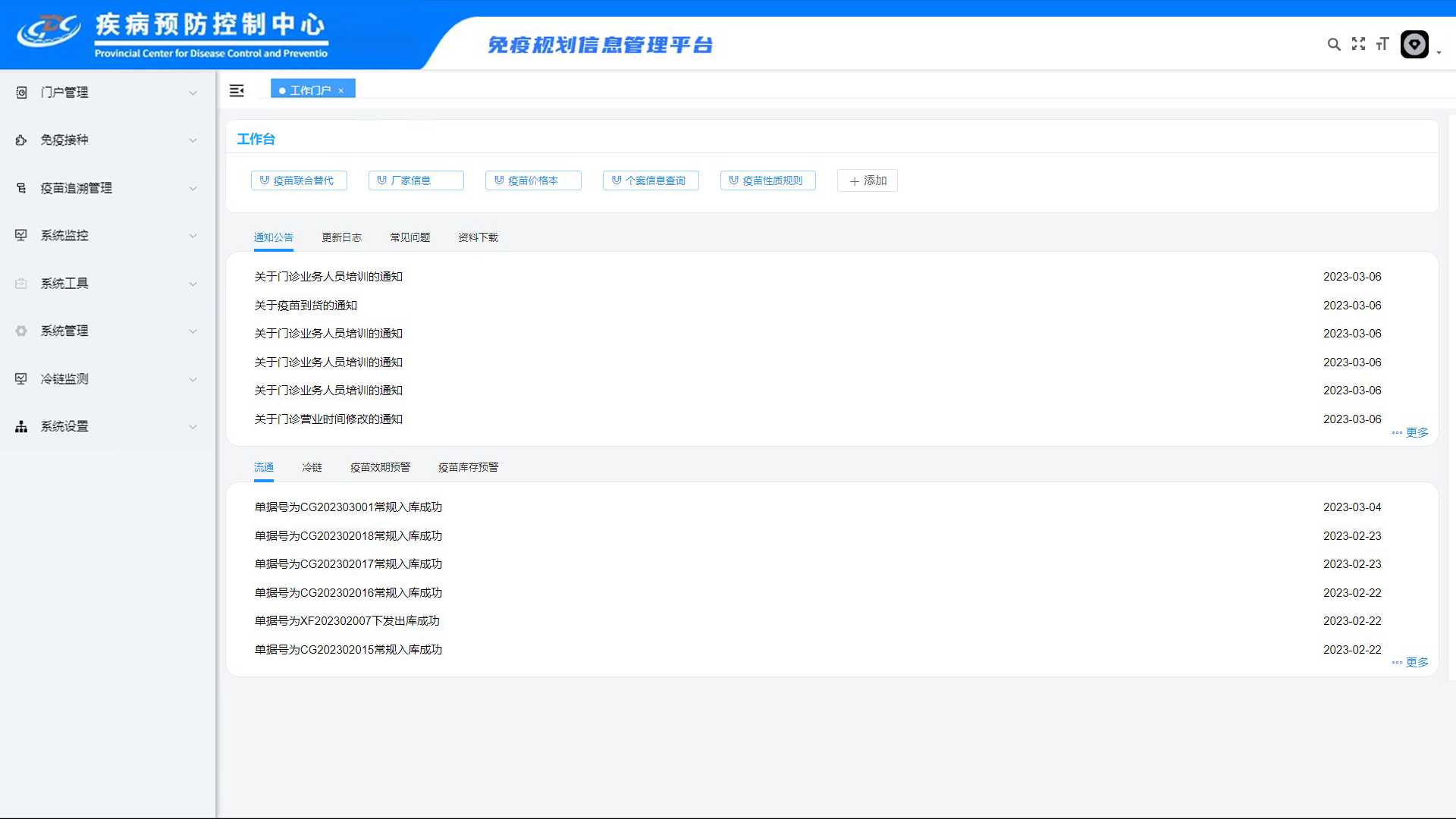Viewport: 1456px width, 819px height.
Task: Open the 疫苗联合替代 shortcut
Action: click(299, 180)
